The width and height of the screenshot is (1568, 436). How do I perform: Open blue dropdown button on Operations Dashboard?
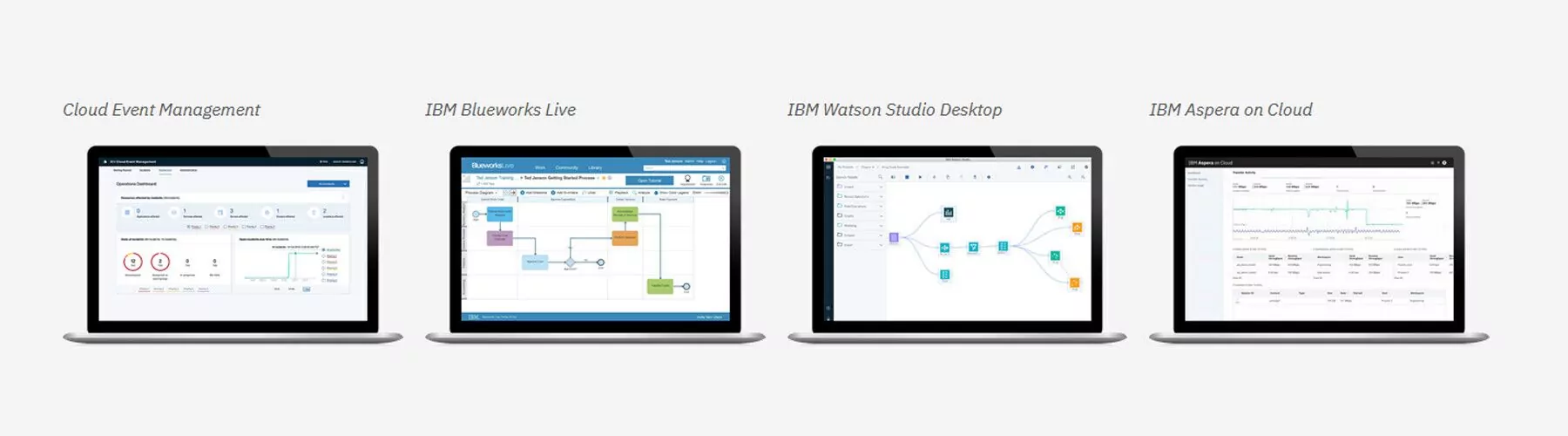(328, 184)
